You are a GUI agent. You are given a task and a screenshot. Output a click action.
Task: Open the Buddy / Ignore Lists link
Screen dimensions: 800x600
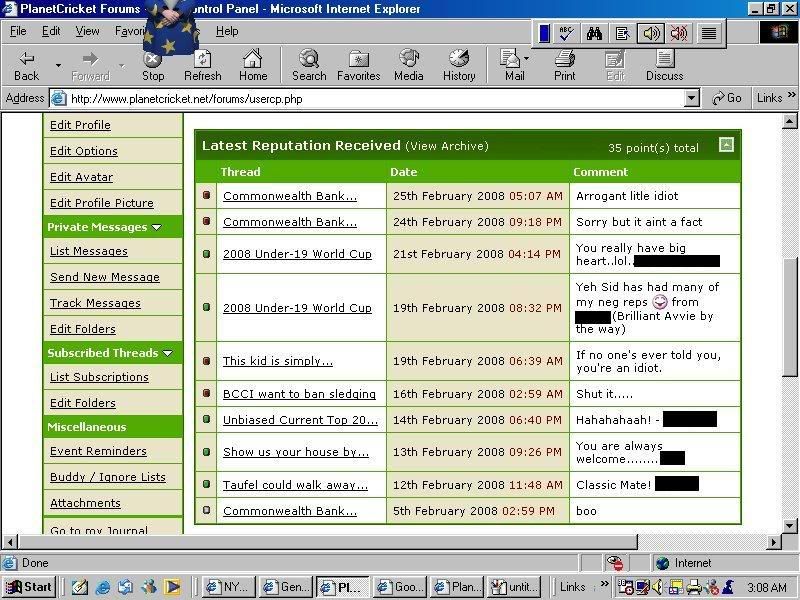pos(108,477)
